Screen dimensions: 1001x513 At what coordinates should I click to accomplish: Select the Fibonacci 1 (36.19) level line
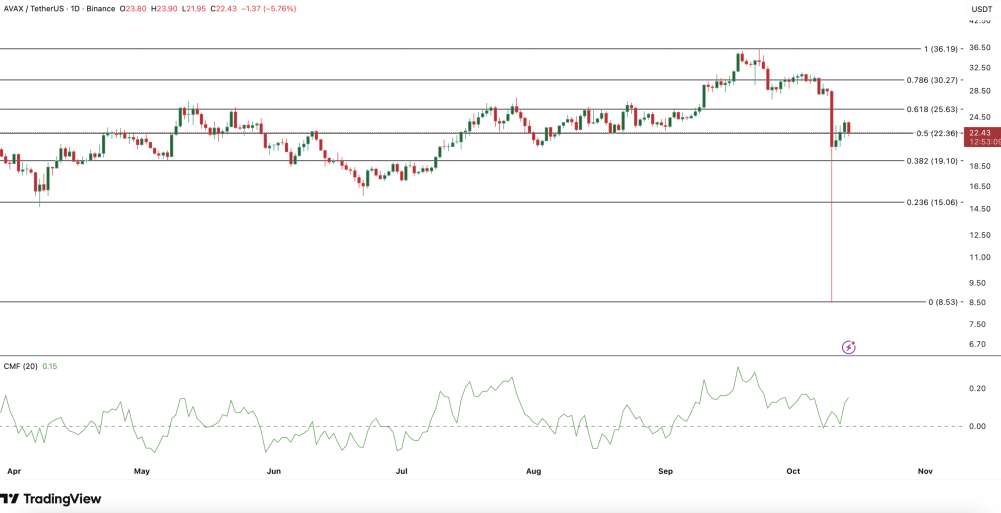pos(942,48)
